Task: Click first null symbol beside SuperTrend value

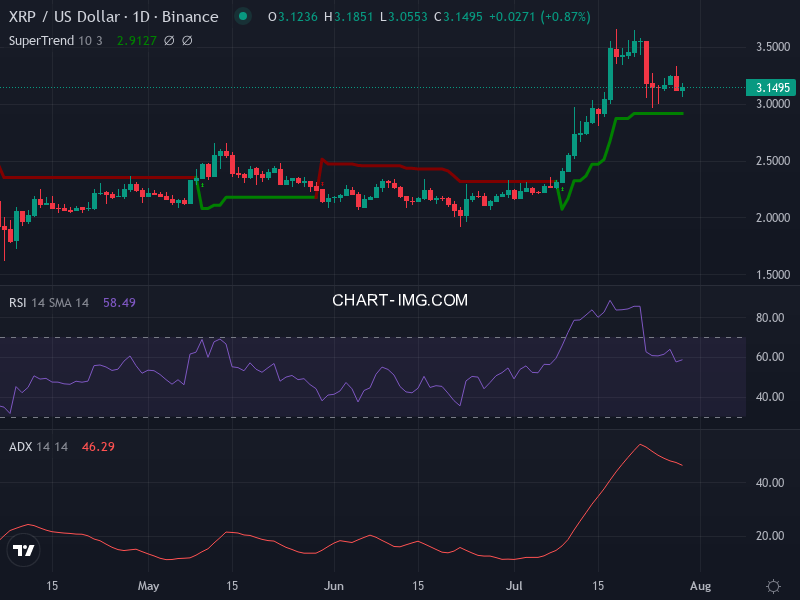Action: click(x=169, y=40)
